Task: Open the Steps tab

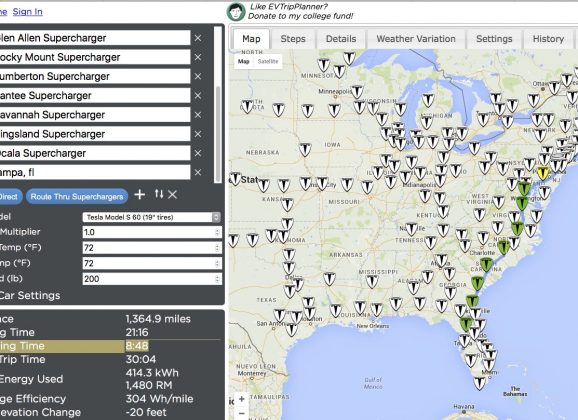Action: [x=293, y=39]
